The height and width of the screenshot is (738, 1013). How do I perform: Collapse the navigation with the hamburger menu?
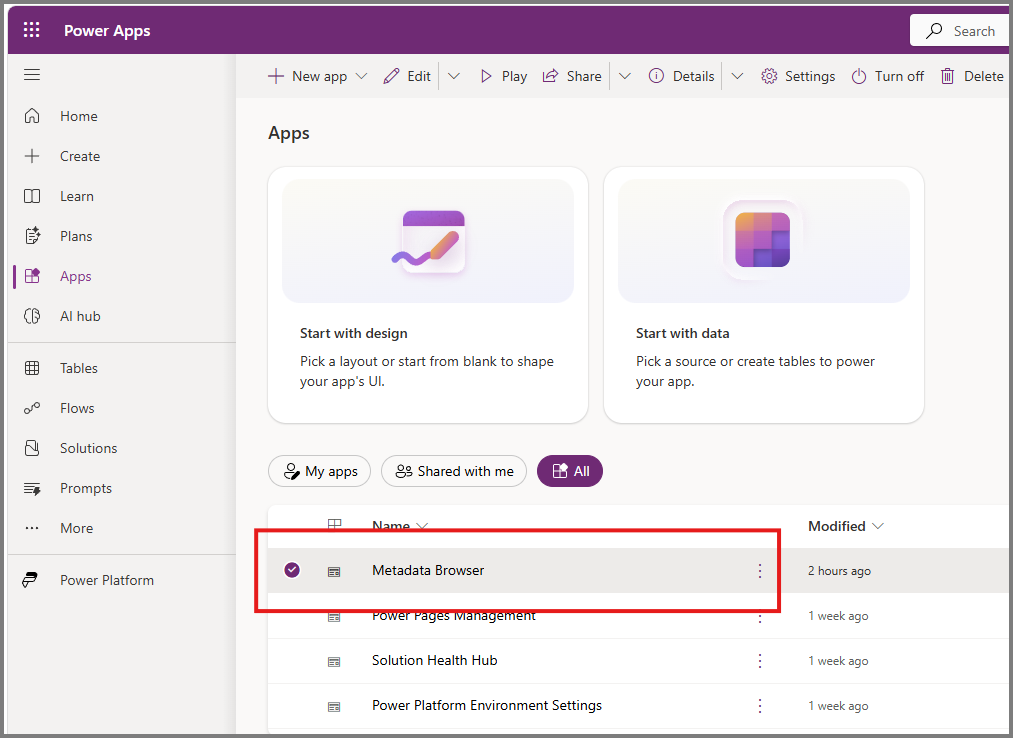pos(31,74)
